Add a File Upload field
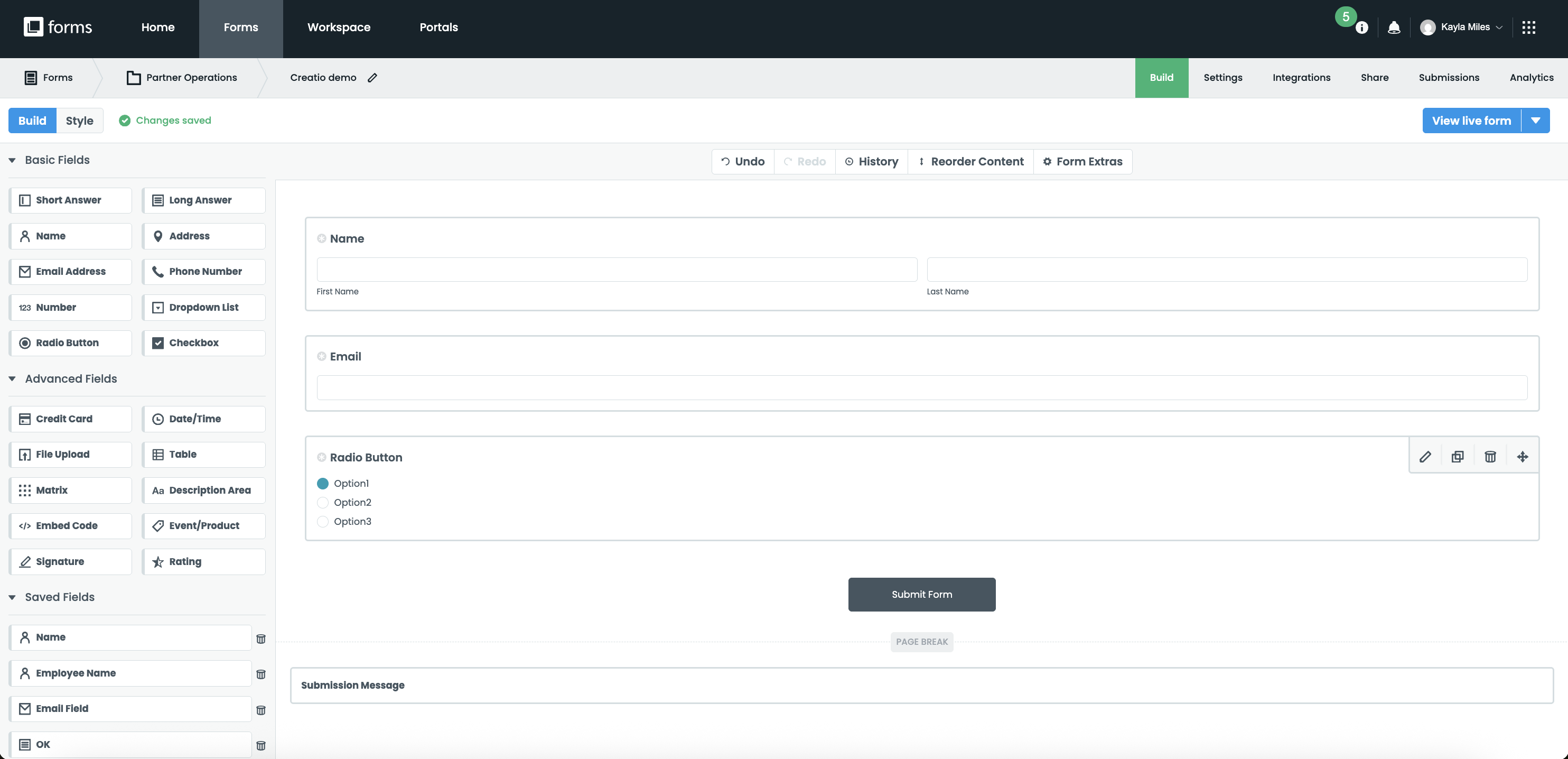Viewport: 1568px width, 759px height. click(71, 455)
